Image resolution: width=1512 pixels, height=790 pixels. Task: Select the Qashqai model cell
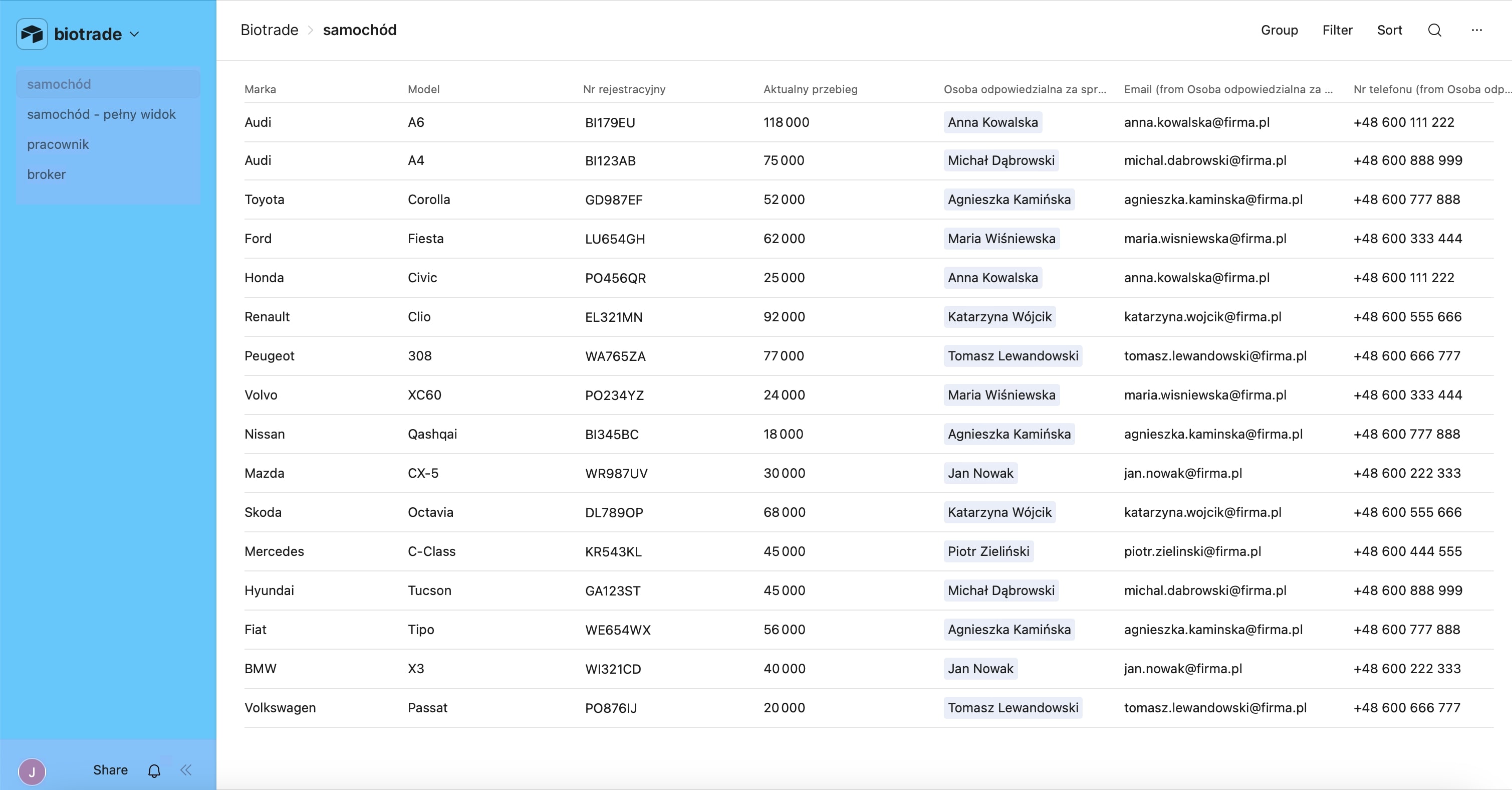432,434
